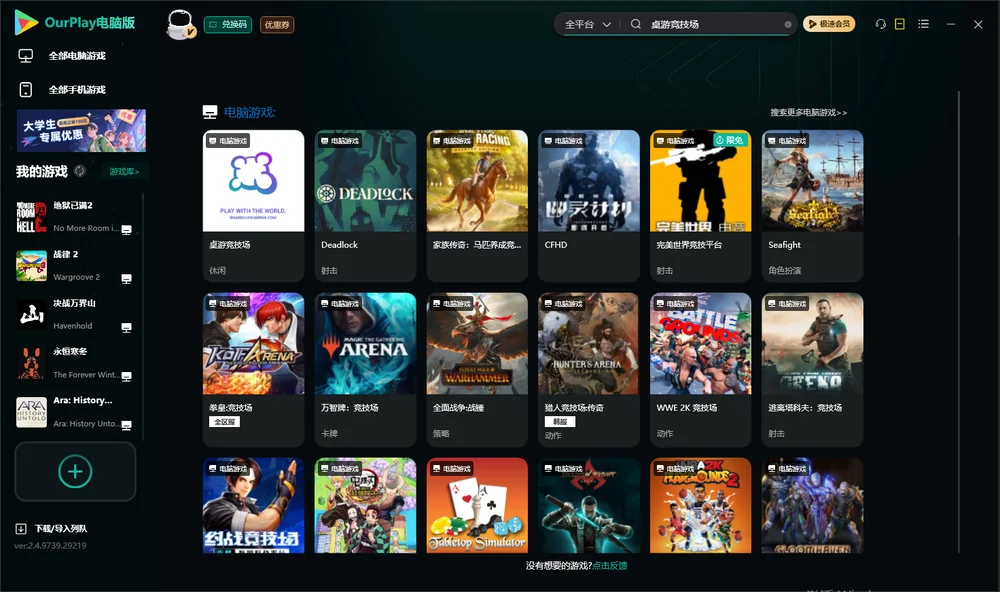
Task: Open the list menu icon in title bar
Action: (x=923, y=24)
